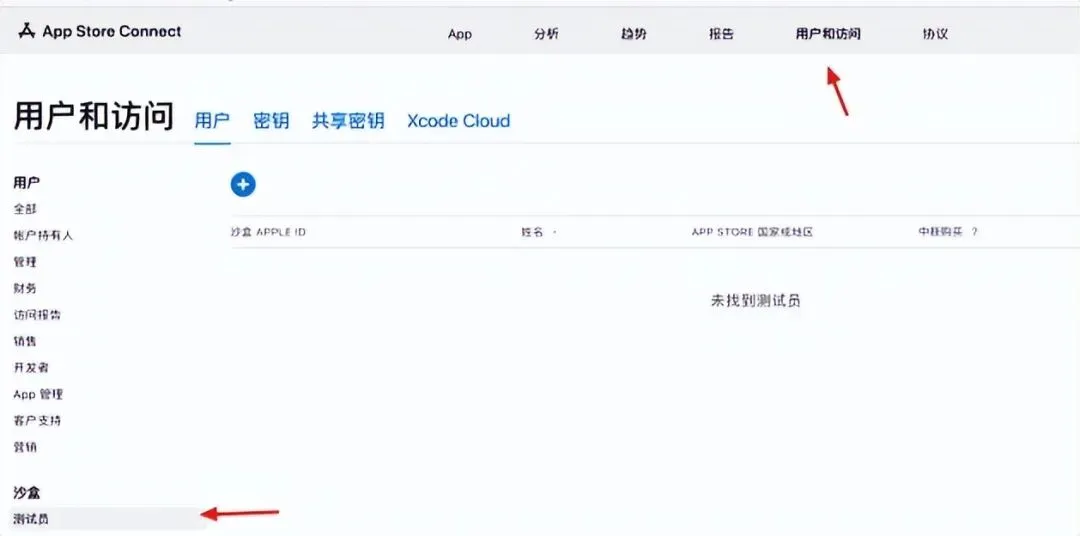Click the blue plus add-tester button
The image size is (1080, 536).
pyautogui.click(x=243, y=184)
